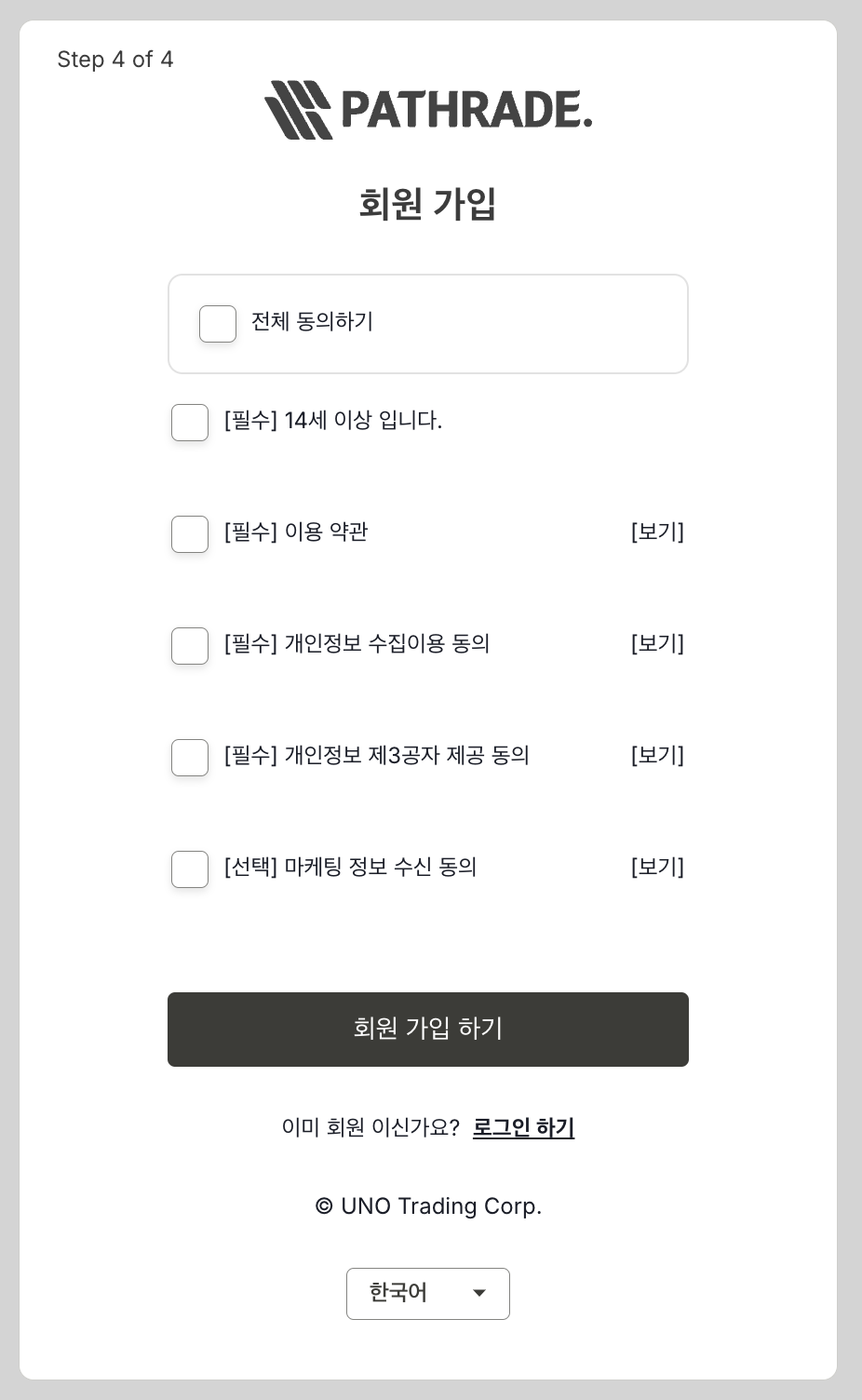Screen dimensions: 862x1400
Task: Check the 전체 동의하기 checkbox
Action: [x=218, y=324]
